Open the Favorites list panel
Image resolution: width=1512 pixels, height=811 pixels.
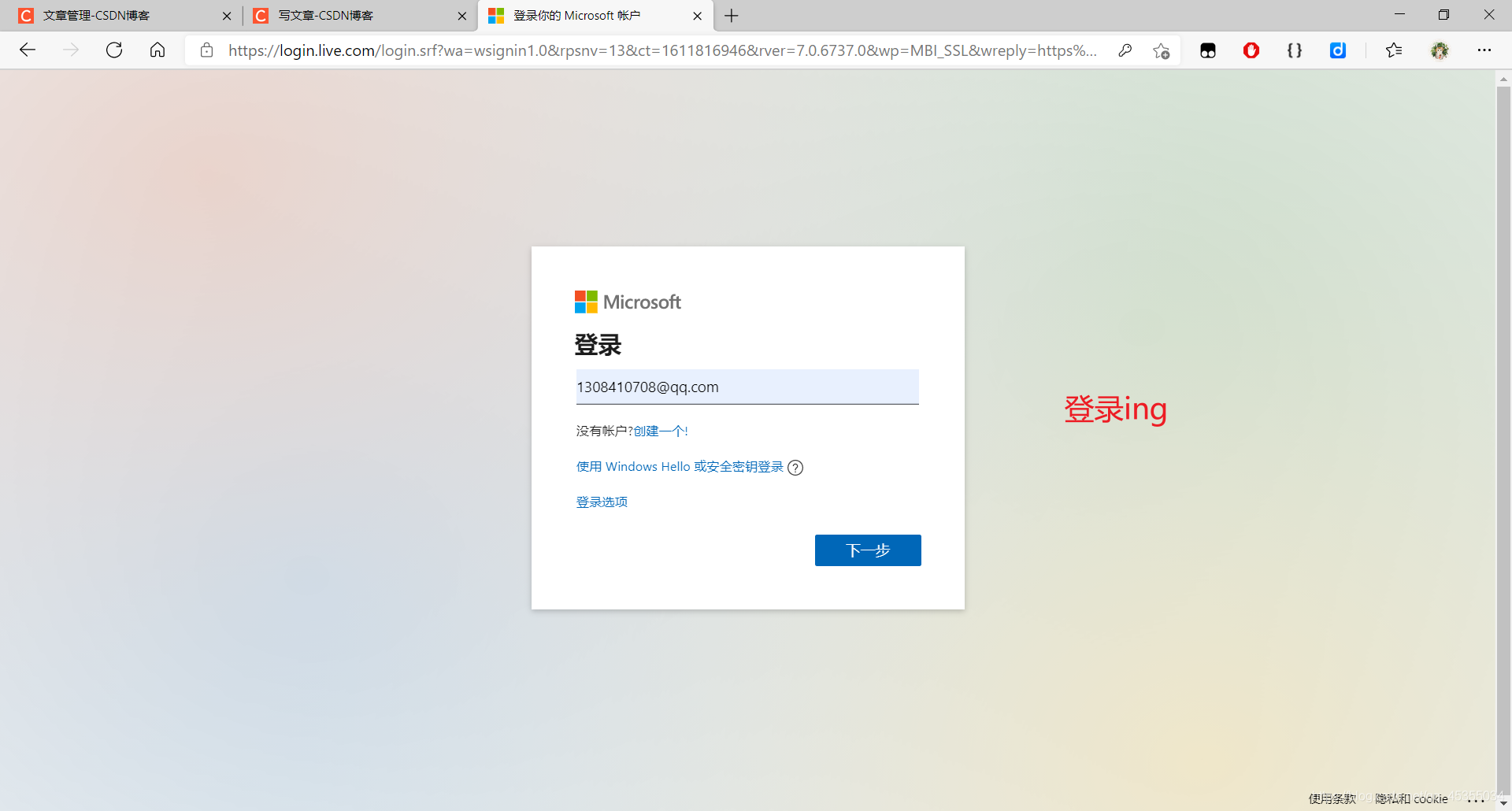click(1394, 50)
